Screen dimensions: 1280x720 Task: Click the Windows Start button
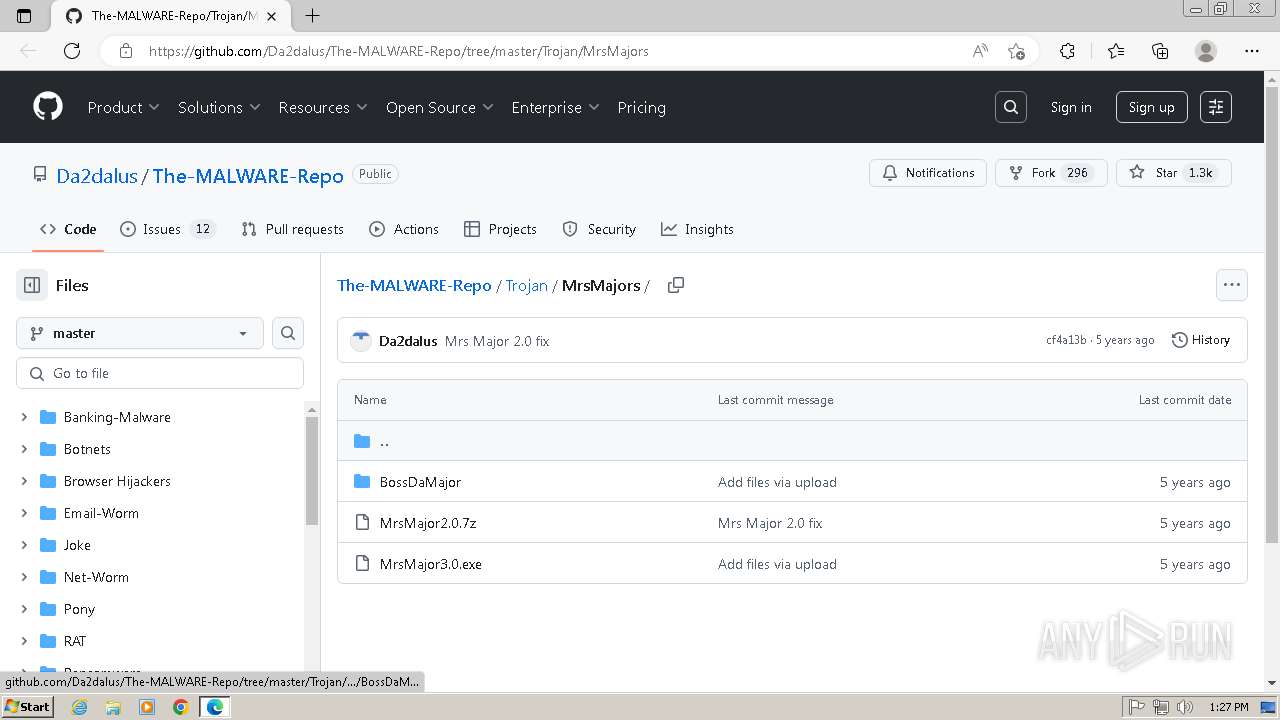[27, 707]
